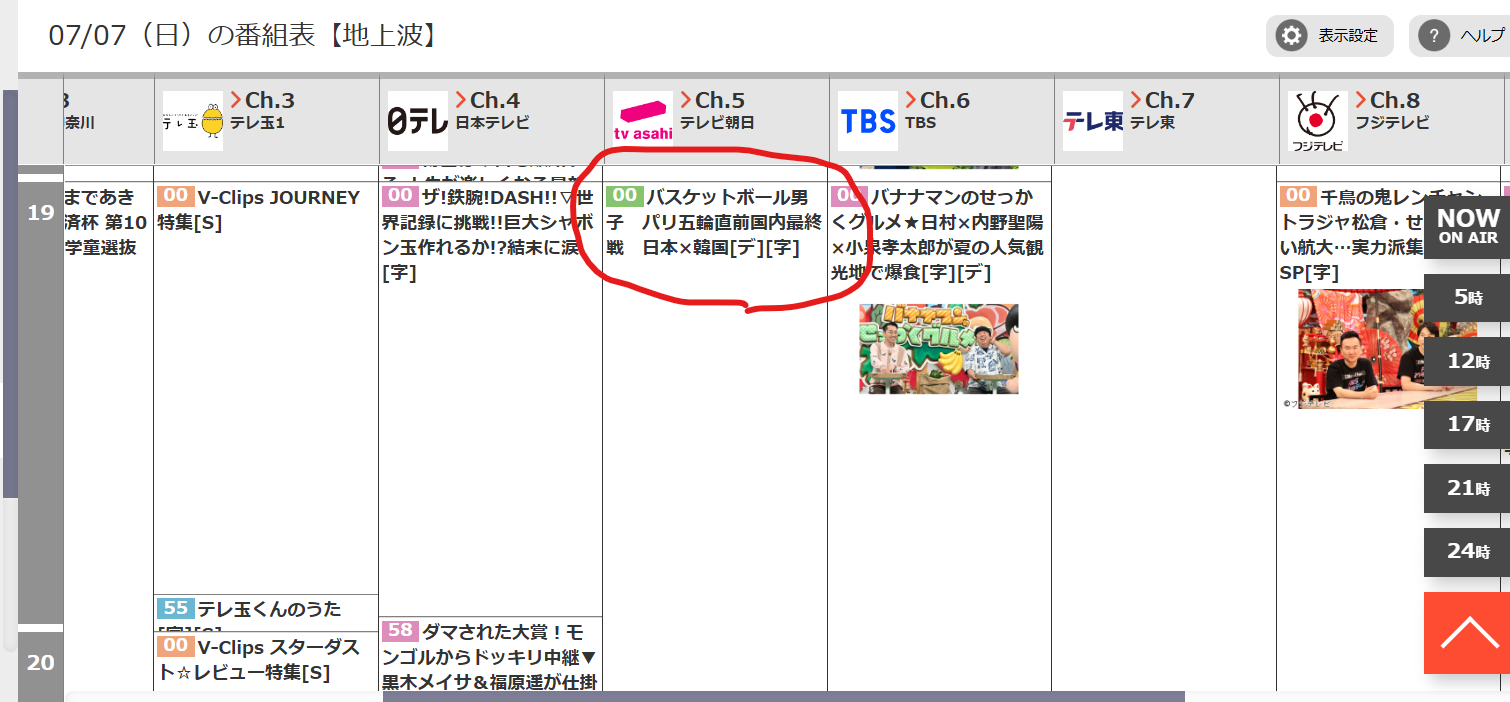Viewport: 1510px width, 702px height.
Task: Jump to the 12時 time slot
Action: coord(1467,361)
